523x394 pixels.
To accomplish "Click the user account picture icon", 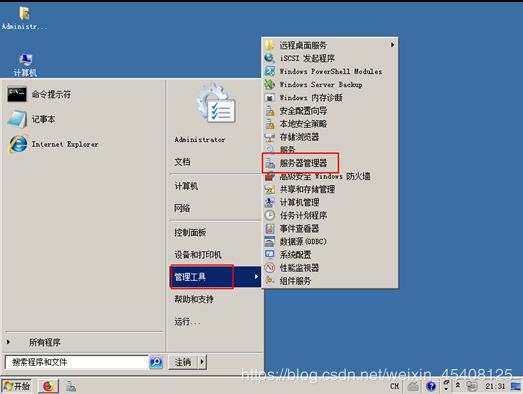I will [x=216, y=104].
